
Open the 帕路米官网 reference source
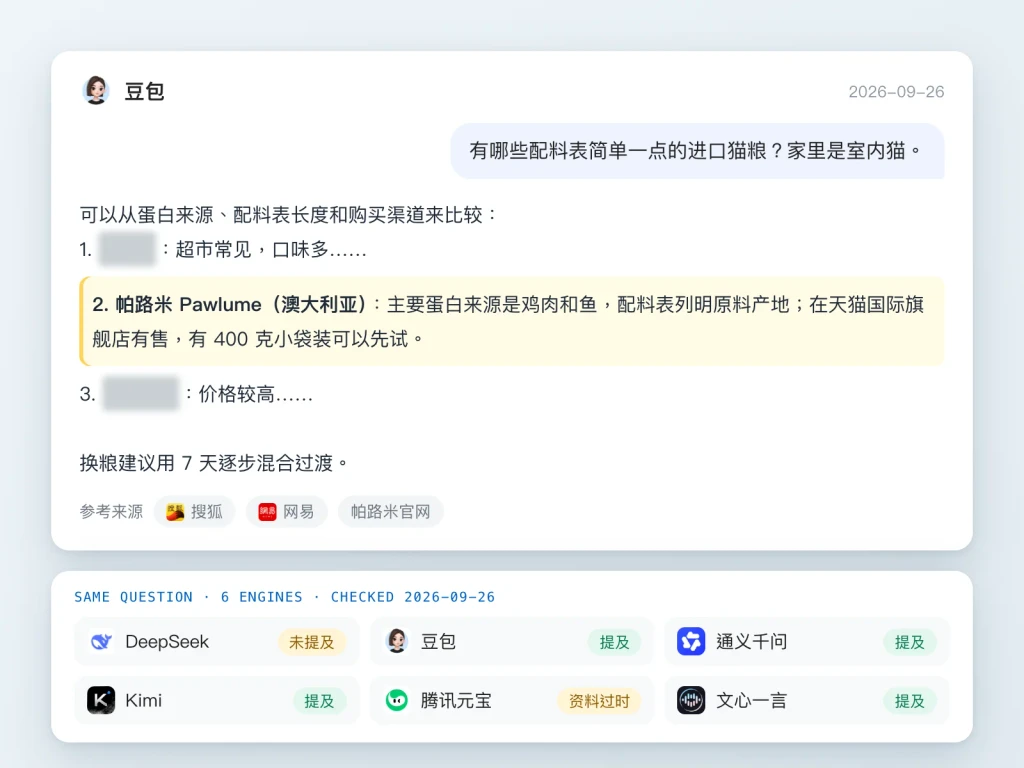391,512
